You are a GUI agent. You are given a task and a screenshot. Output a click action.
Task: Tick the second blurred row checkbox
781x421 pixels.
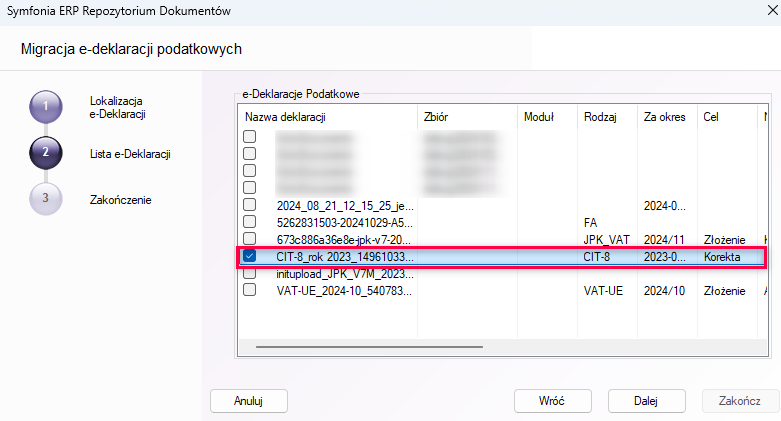pyautogui.click(x=250, y=153)
